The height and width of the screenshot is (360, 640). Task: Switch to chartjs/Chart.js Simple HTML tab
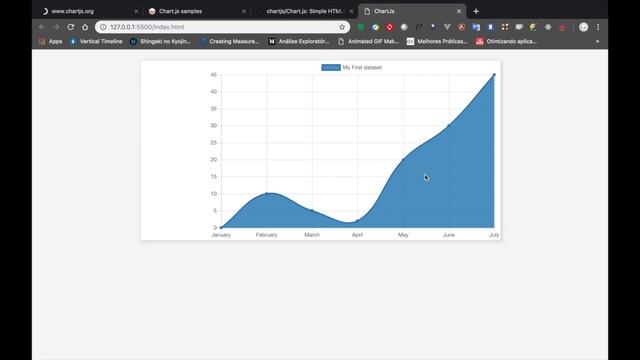click(304, 11)
